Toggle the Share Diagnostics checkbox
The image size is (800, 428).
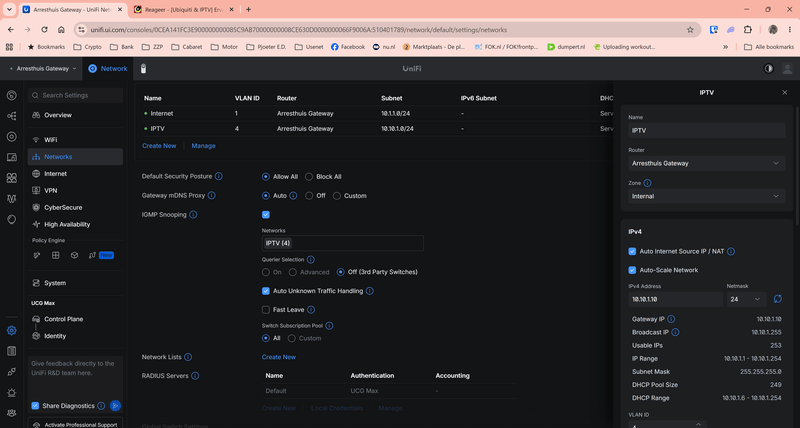[x=35, y=406]
